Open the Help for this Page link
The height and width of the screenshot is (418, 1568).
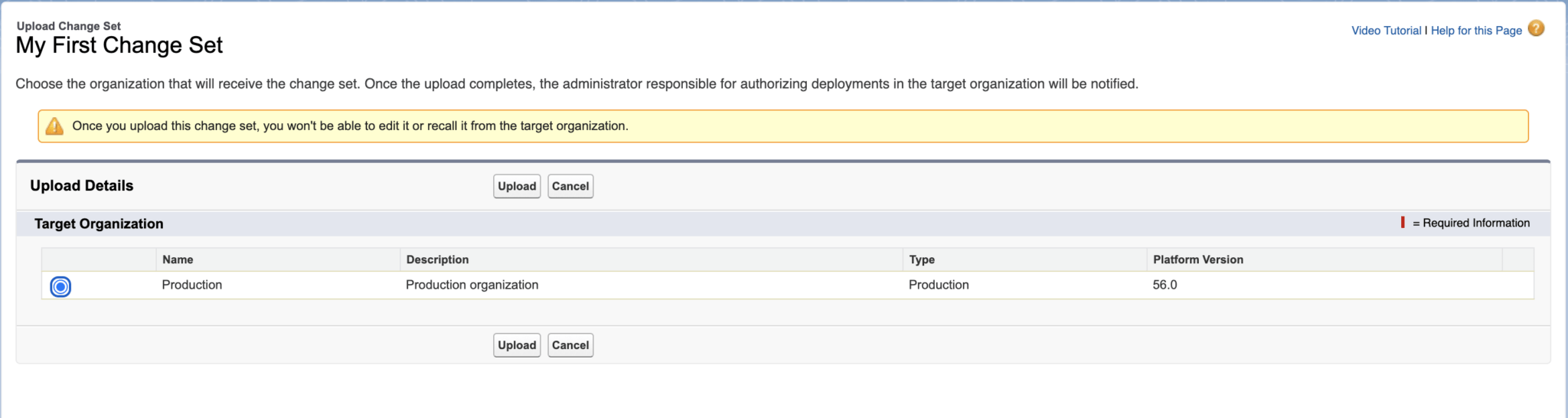click(x=1476, y=31)
